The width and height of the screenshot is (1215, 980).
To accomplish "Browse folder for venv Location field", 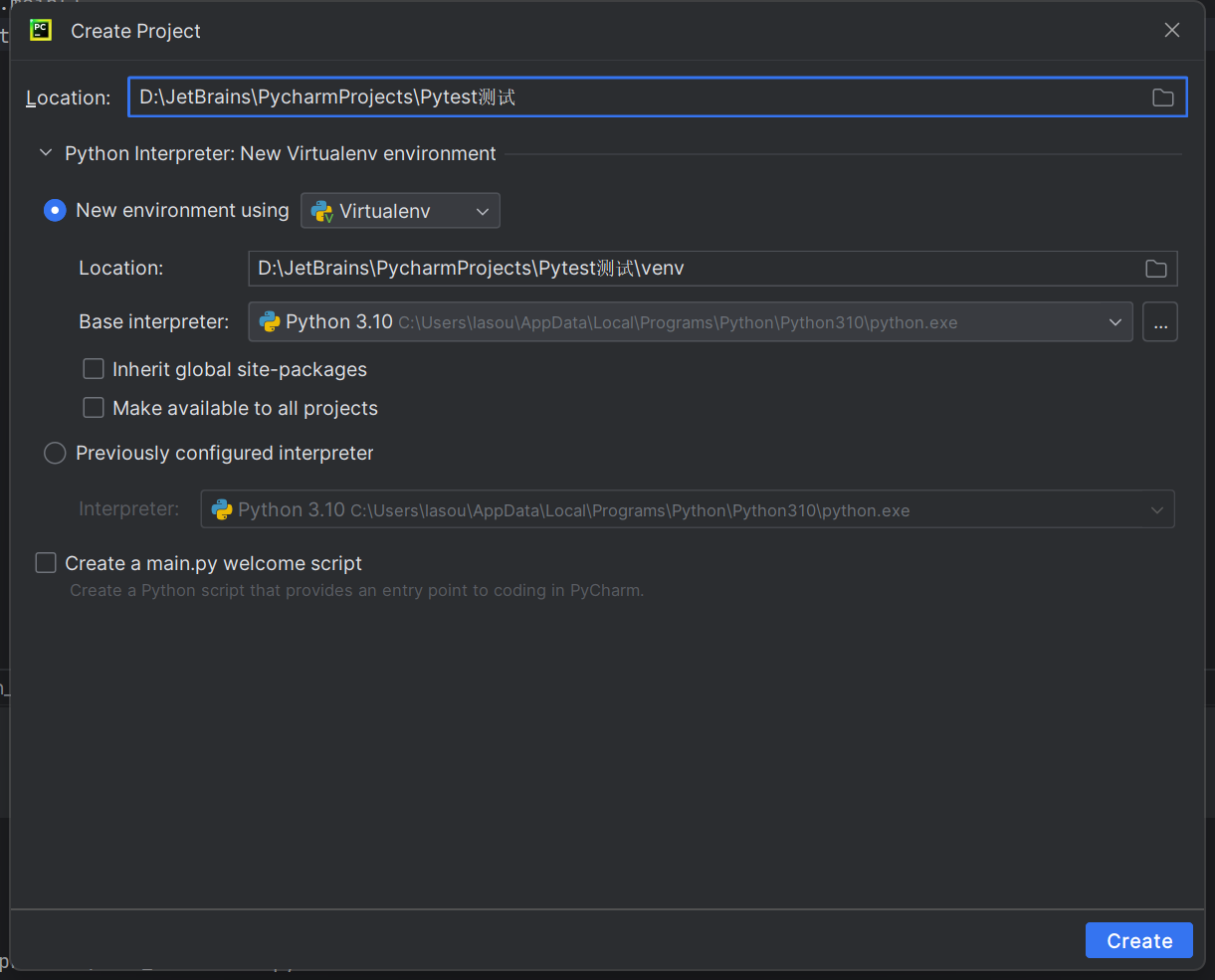I will click(x=1155, y=269).
